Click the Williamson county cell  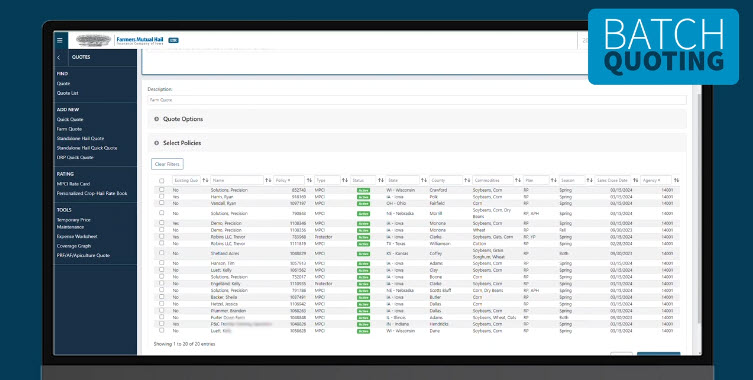[x=440, y=244]
